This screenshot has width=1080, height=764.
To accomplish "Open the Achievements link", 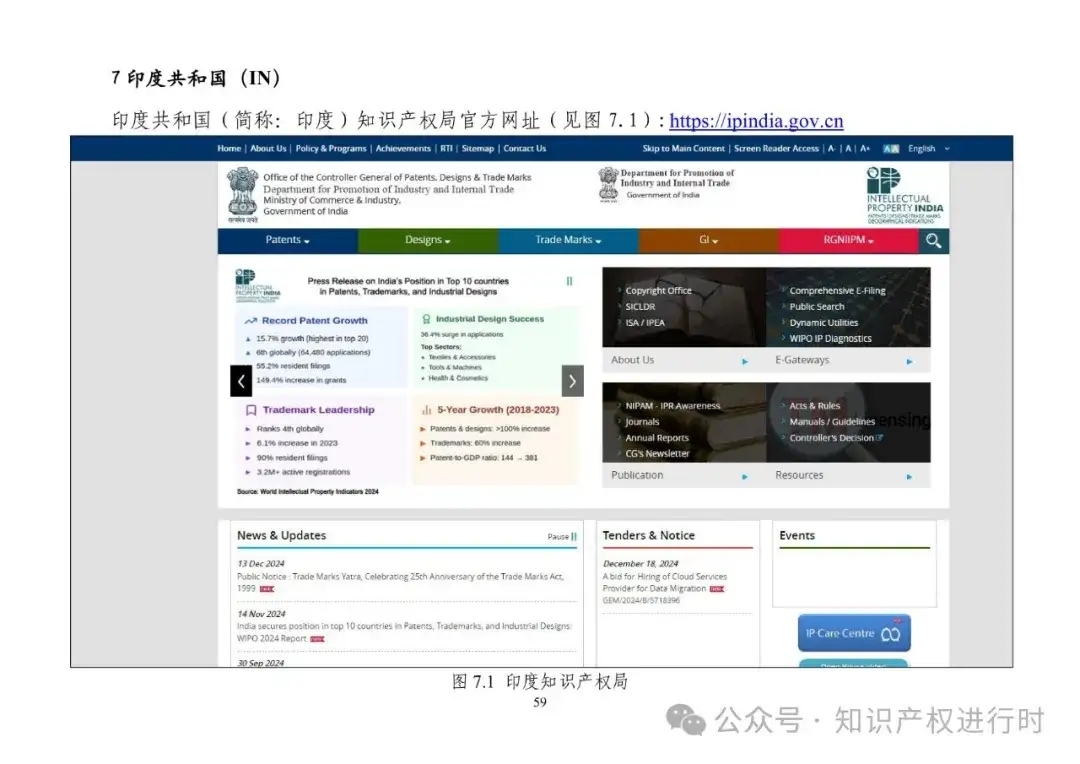I will [x=403, y=148].
